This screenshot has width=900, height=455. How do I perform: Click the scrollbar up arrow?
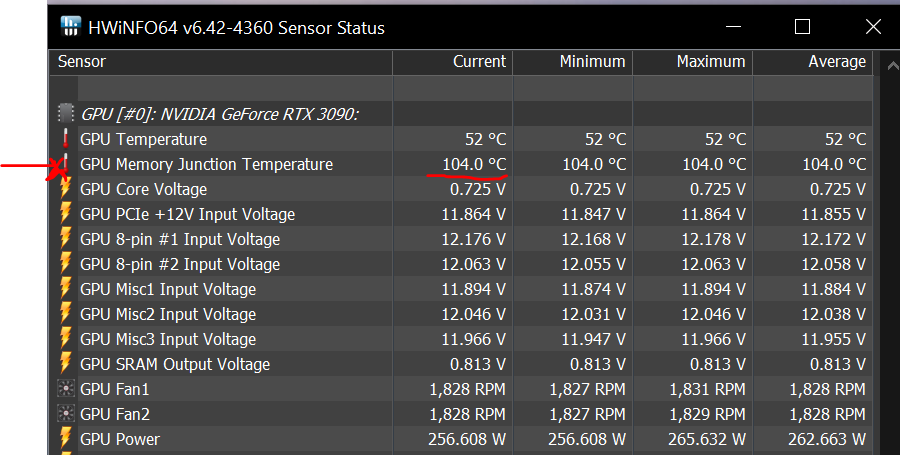(x=893, y=66)
